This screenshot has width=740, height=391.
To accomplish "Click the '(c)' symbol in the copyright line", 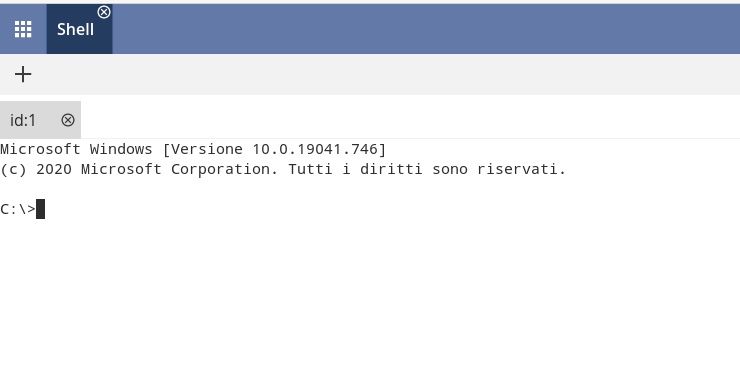I will pos(13,169).
